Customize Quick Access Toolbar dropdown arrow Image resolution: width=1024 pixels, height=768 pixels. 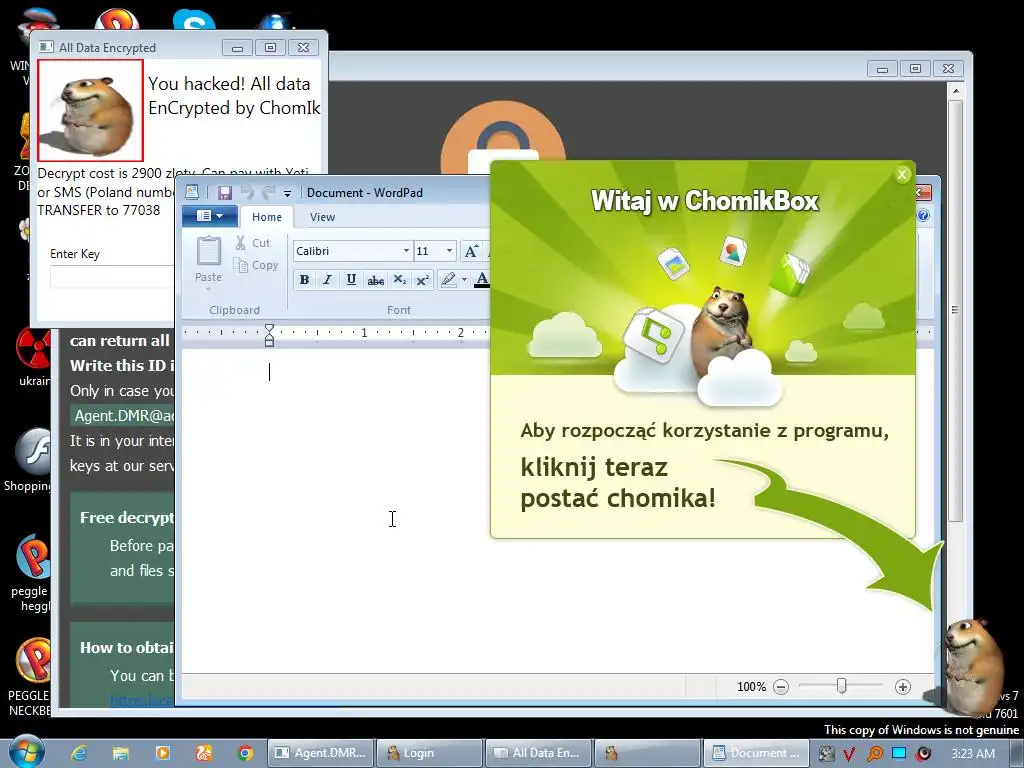click(287, 193)
